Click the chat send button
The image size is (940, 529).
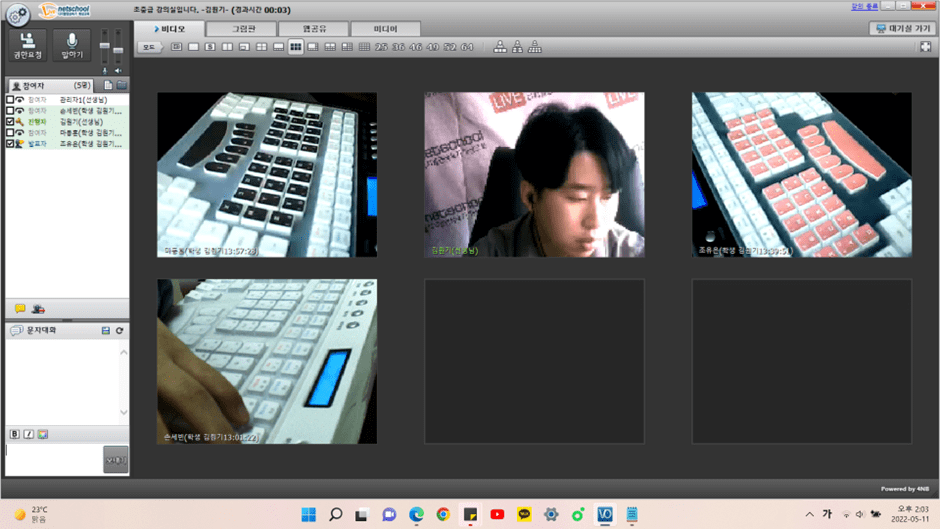[x=116, y=460]
